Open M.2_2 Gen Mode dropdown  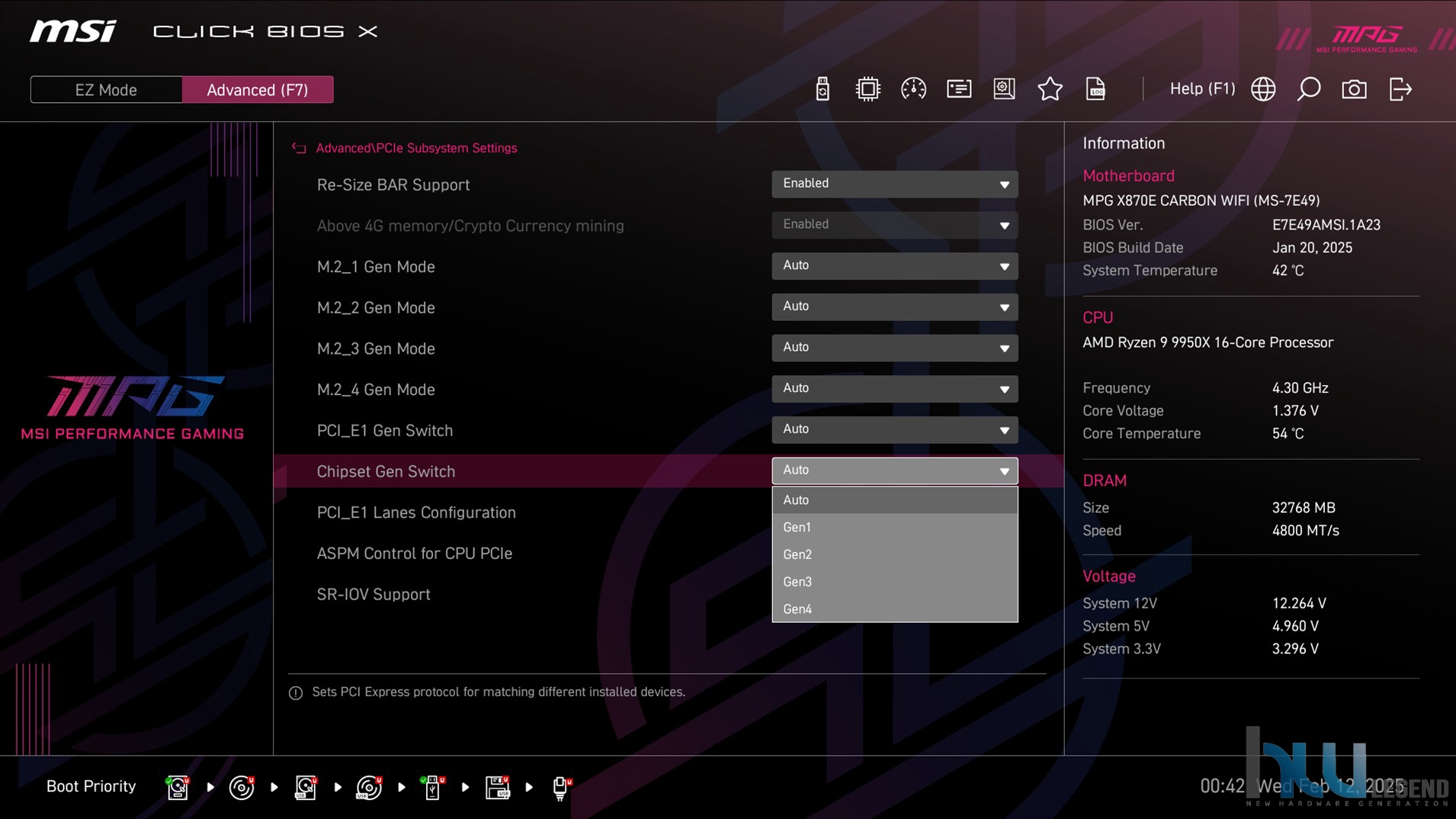[894, 307]
